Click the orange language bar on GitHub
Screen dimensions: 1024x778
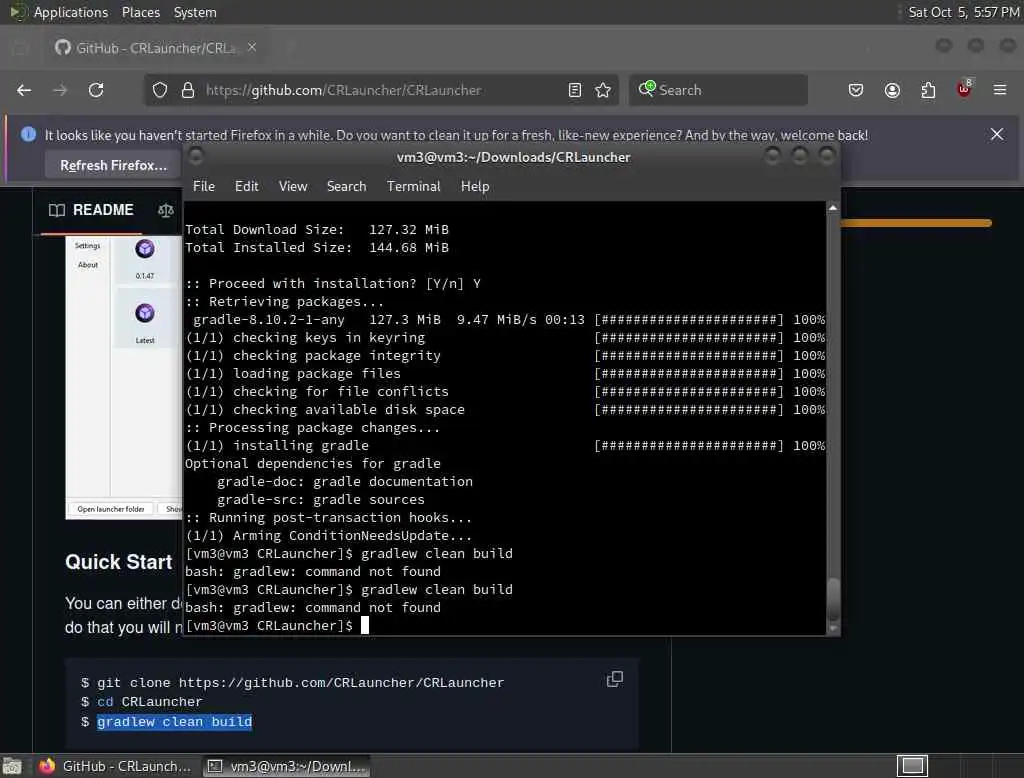(916, 223)
